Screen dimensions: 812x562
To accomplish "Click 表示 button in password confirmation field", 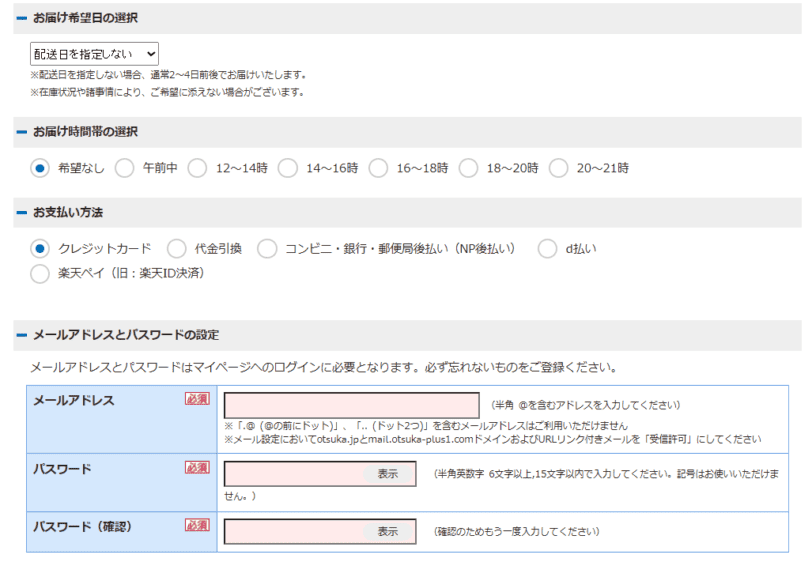I will [x=387, y=531].
